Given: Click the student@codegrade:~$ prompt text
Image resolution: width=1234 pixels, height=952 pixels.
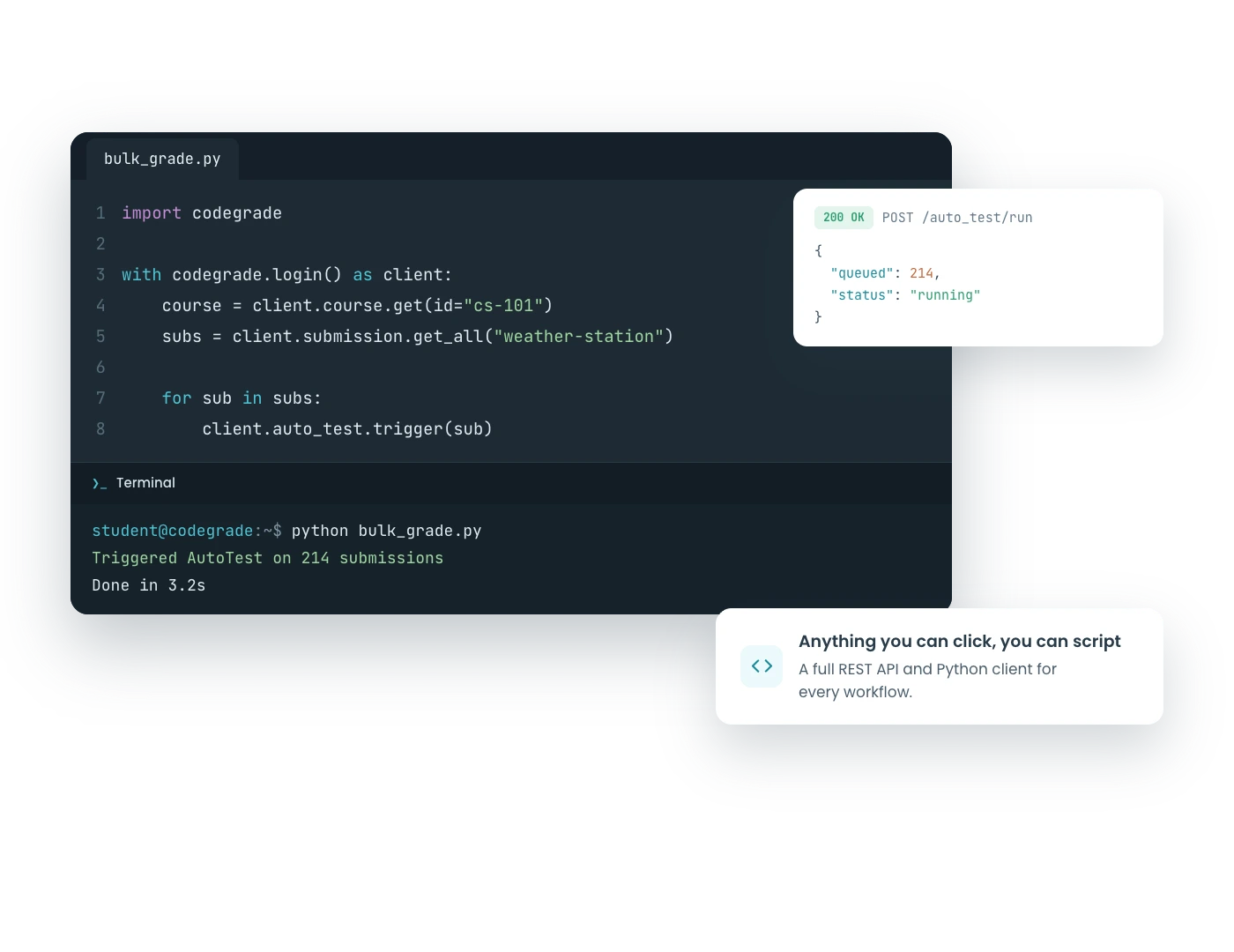Looking at the screenshot, I should click(x=187, y=531).
